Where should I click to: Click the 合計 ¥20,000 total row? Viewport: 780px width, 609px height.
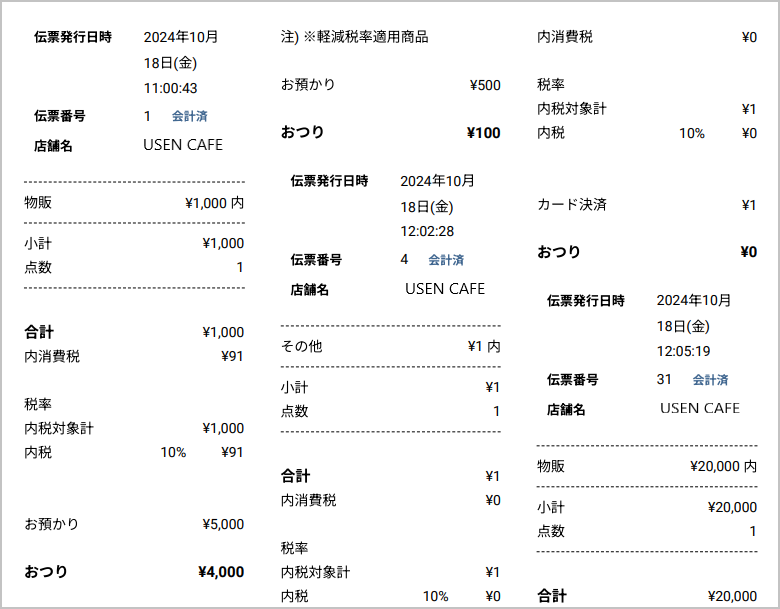647,596
